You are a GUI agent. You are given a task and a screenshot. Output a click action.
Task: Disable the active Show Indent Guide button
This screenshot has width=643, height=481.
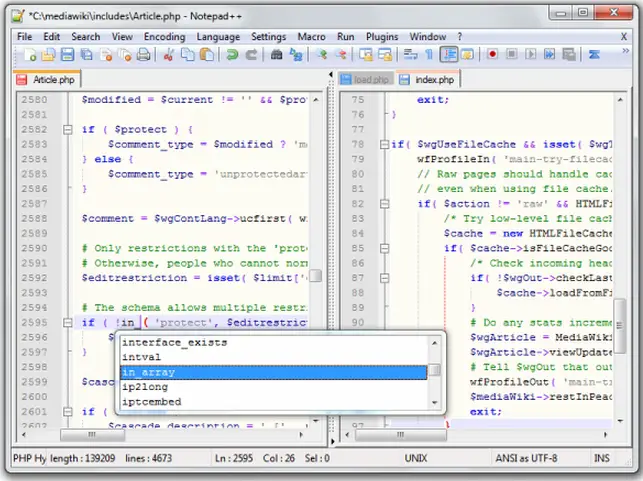(449, 55)
